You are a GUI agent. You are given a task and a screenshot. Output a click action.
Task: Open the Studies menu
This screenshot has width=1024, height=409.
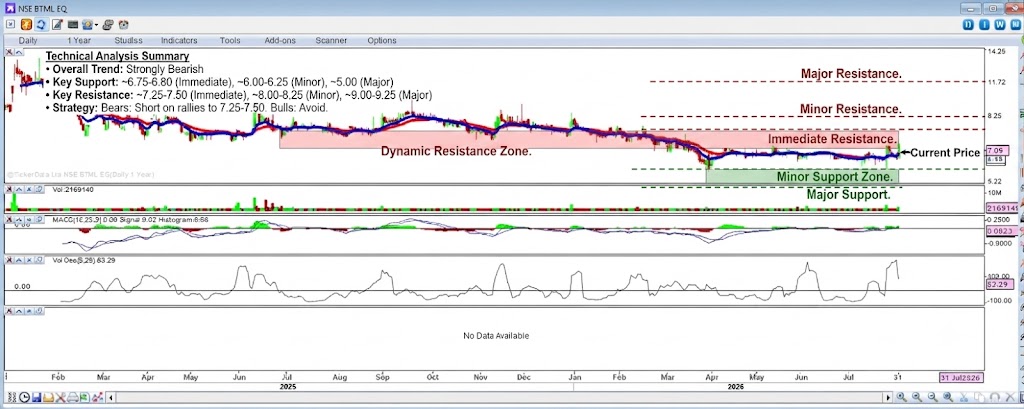(x=129, y=41)
